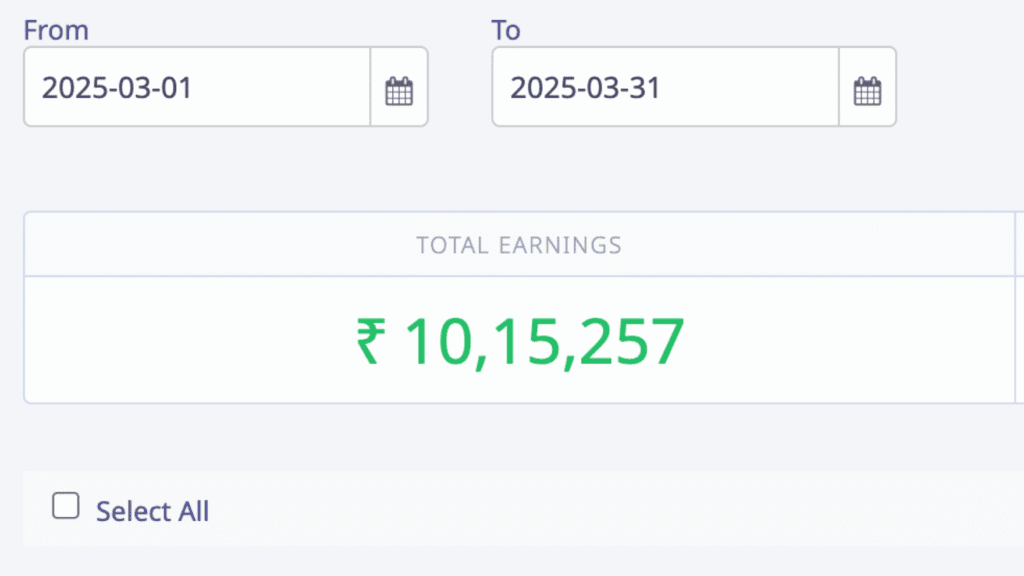Click the partially visible card at right edge

(1019, 310)
